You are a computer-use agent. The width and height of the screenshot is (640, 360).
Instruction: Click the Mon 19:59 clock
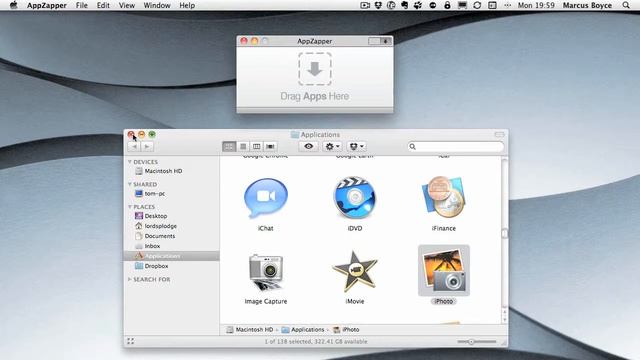tap(536, 5)
